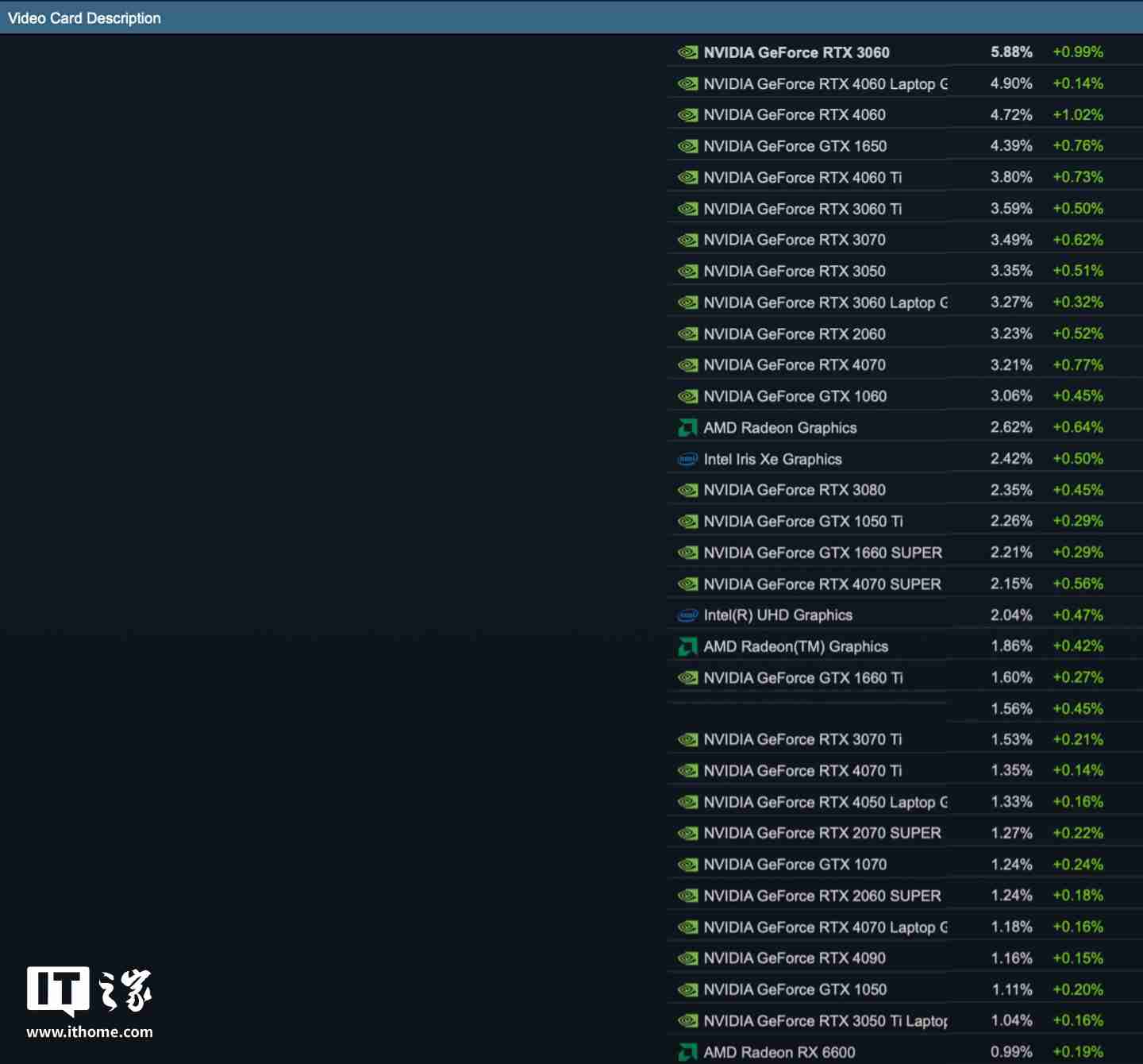Click the 5.88% share value for RTX 3060
The image size is (1143, 1064).
coord(1011,52)
